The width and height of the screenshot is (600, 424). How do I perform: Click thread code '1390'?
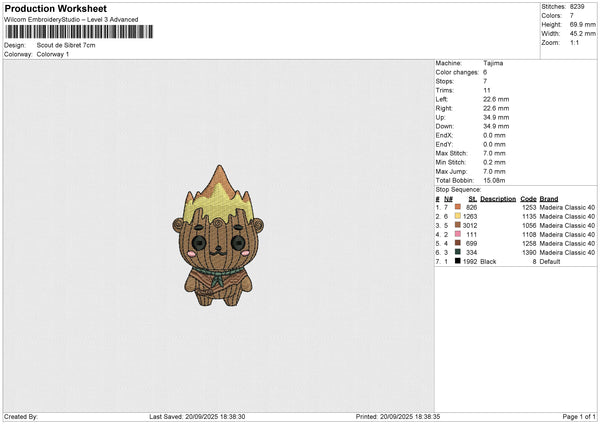[x=529, y=253]
